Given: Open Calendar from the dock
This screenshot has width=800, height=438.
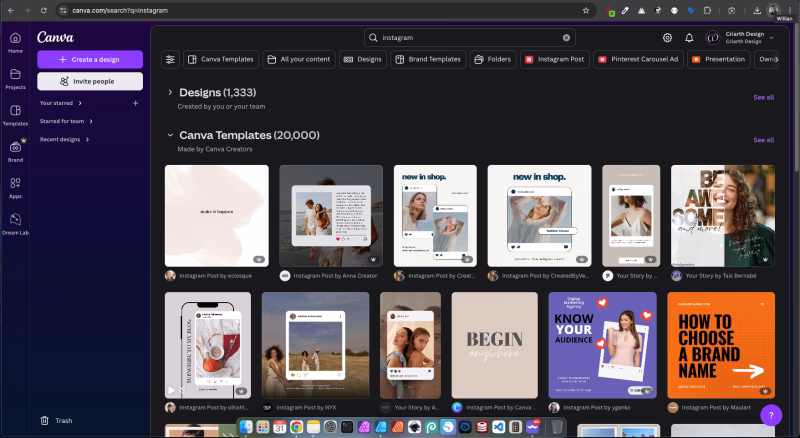Looking at the screenshot, I should point(280,426).
